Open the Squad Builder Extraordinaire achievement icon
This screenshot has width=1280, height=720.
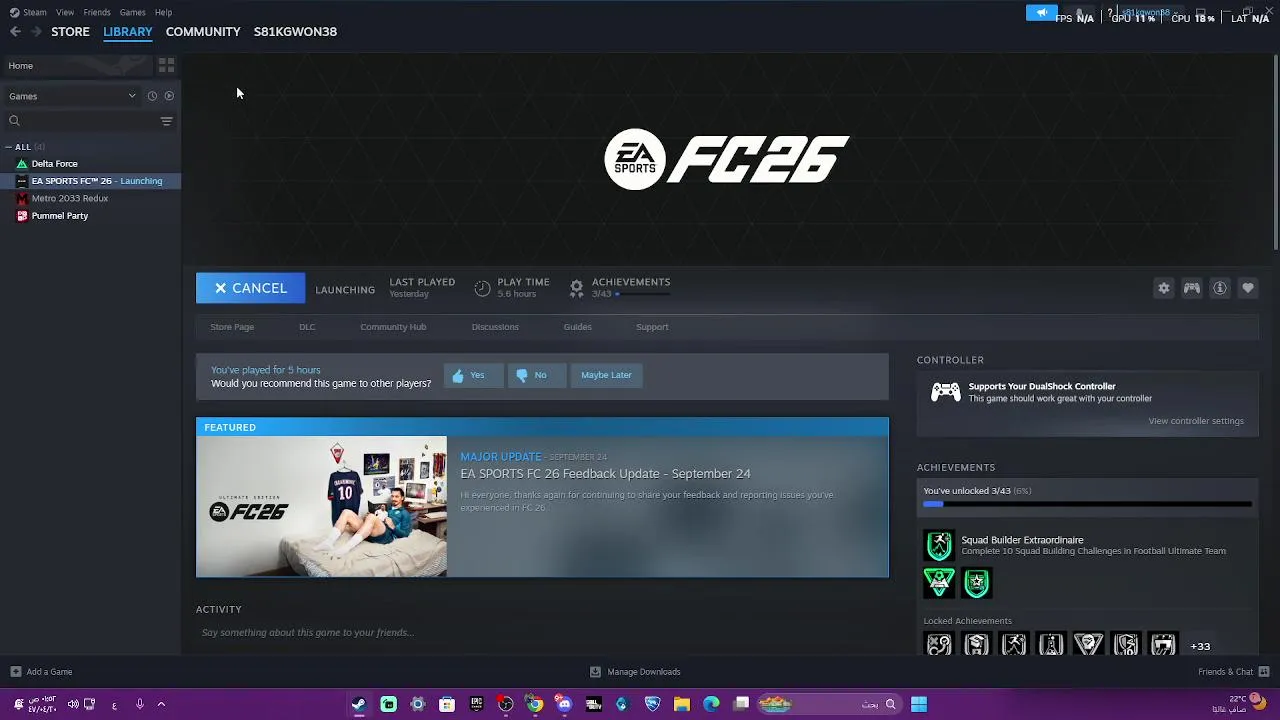[x=939, y=545]
